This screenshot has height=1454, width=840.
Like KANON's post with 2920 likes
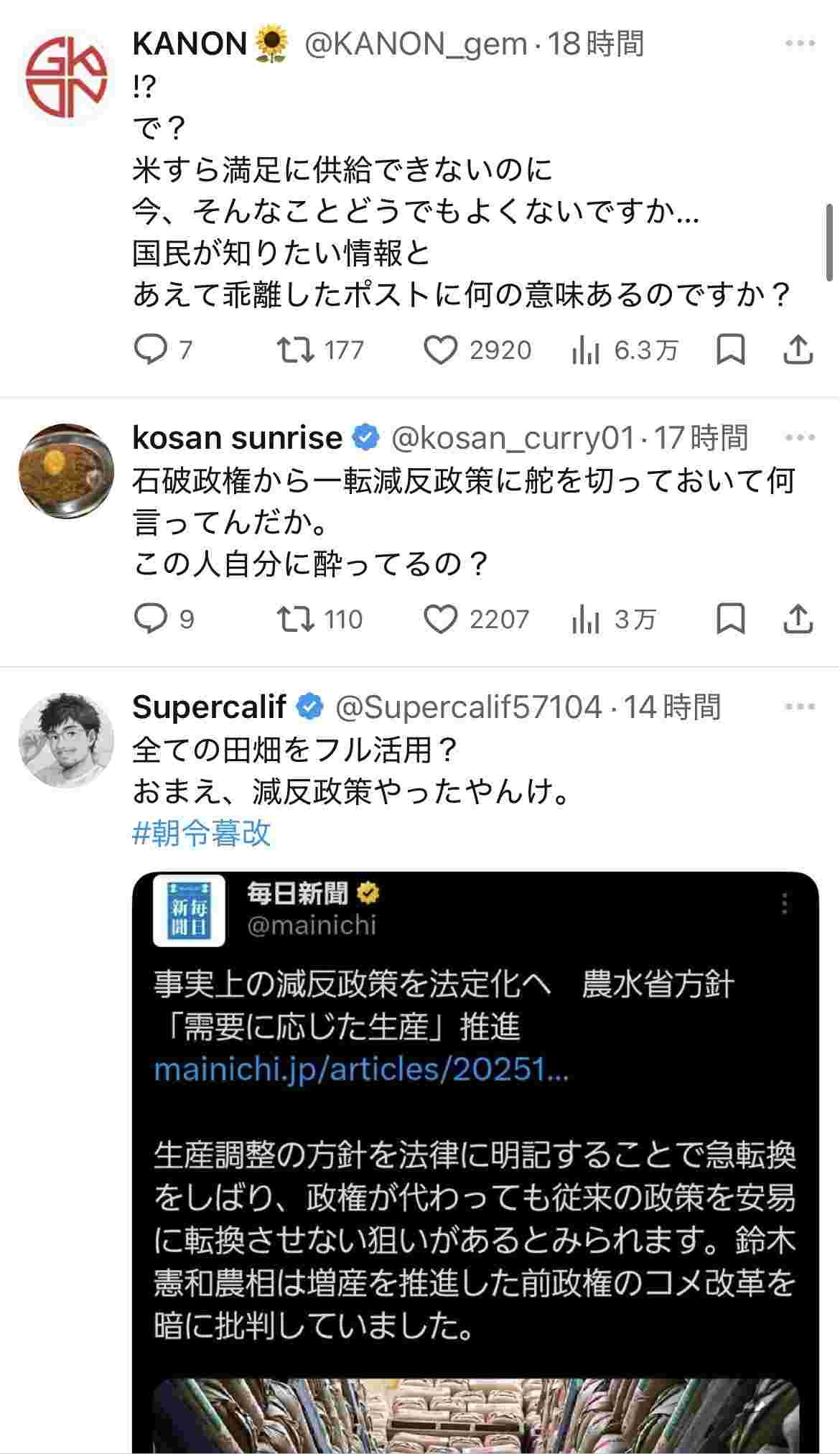(441, 350)
